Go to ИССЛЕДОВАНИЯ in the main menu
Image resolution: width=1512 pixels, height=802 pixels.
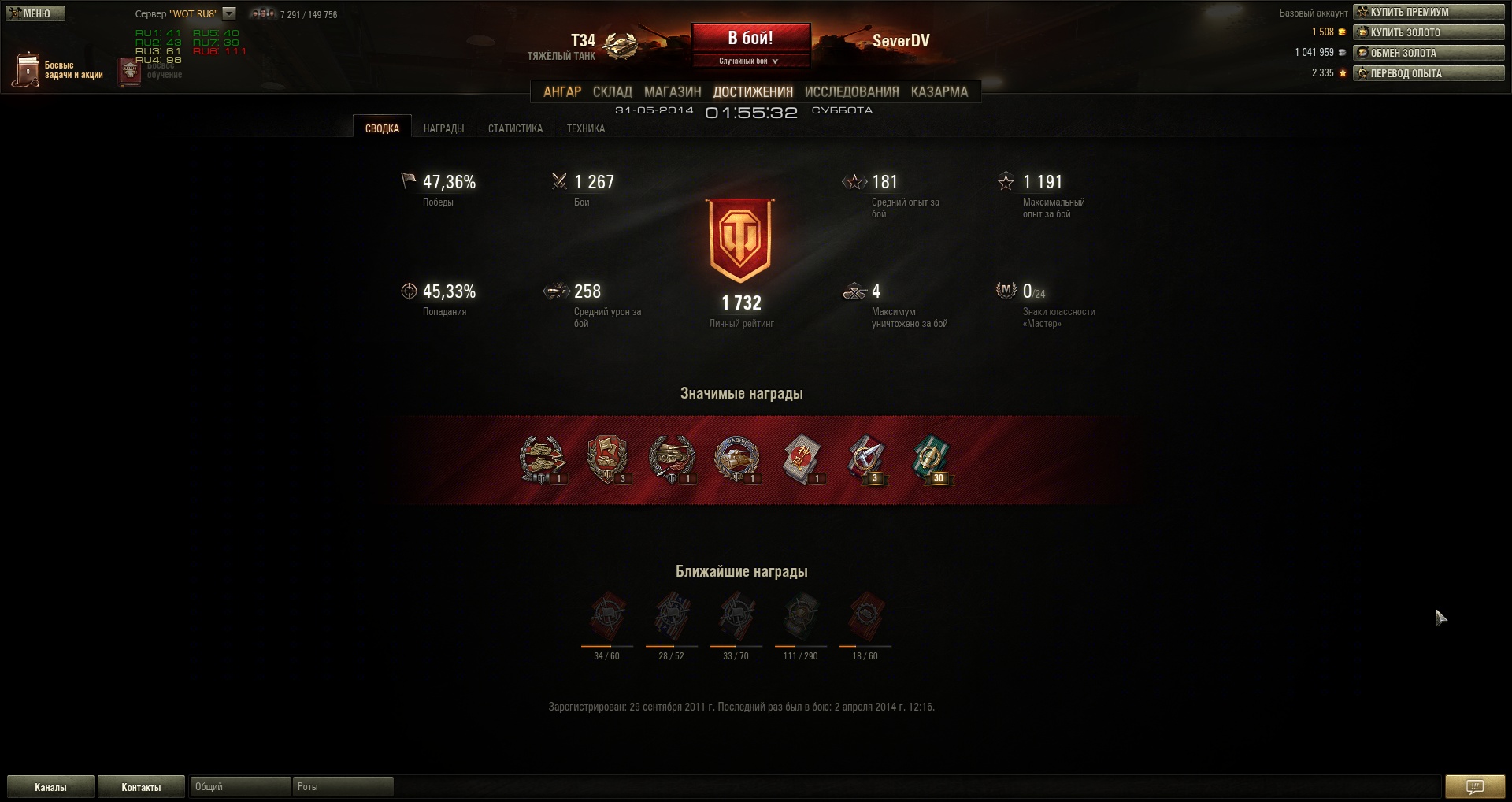click(851, 91)
